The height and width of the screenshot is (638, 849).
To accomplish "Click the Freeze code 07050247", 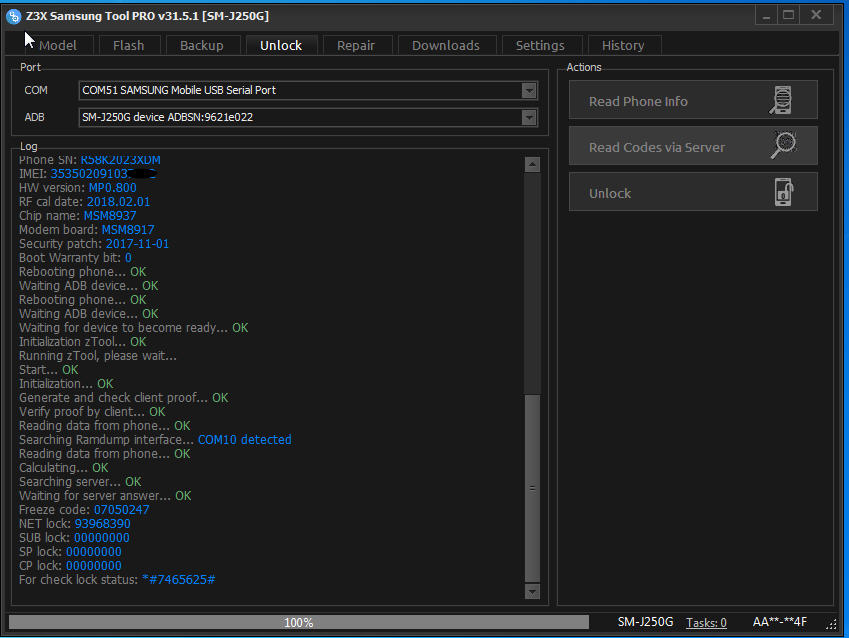I will pyautogui.click(x=121, y=510).
